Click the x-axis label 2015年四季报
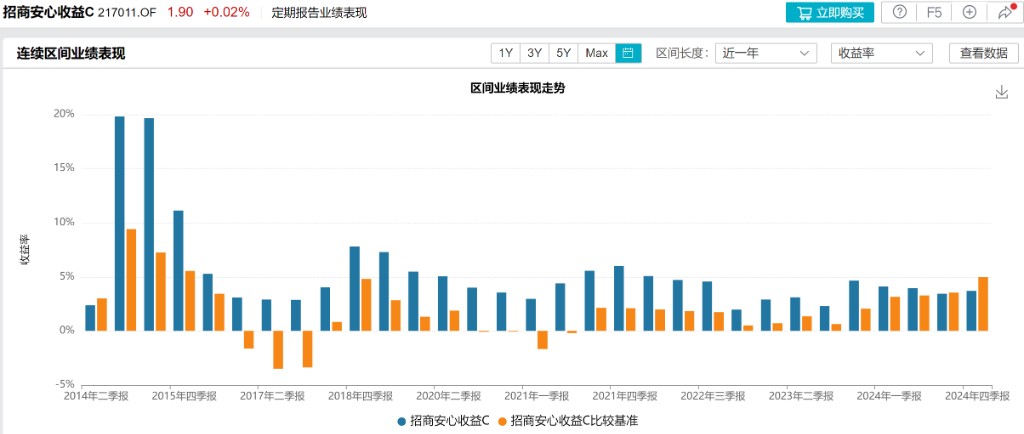 [x=184, y=396]
